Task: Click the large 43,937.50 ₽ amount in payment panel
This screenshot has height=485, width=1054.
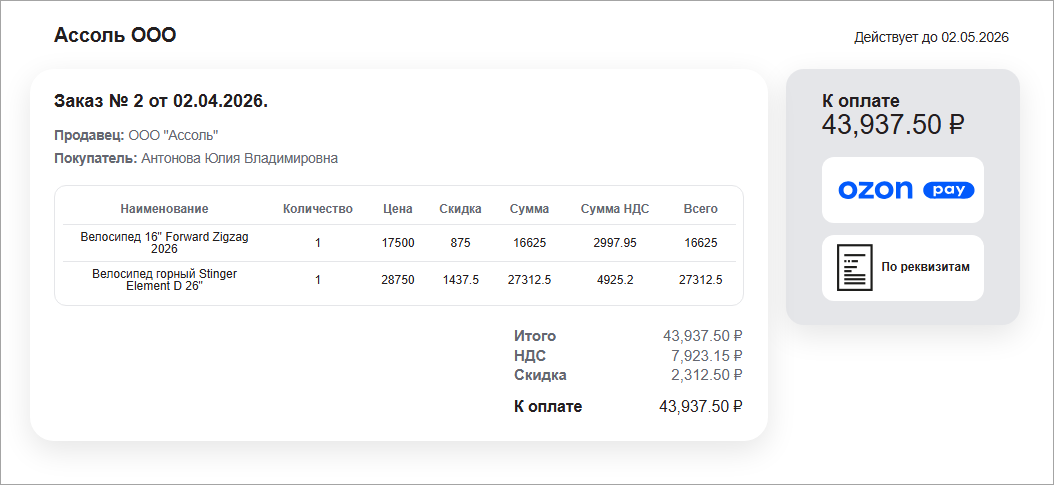Action: point(893,125)
